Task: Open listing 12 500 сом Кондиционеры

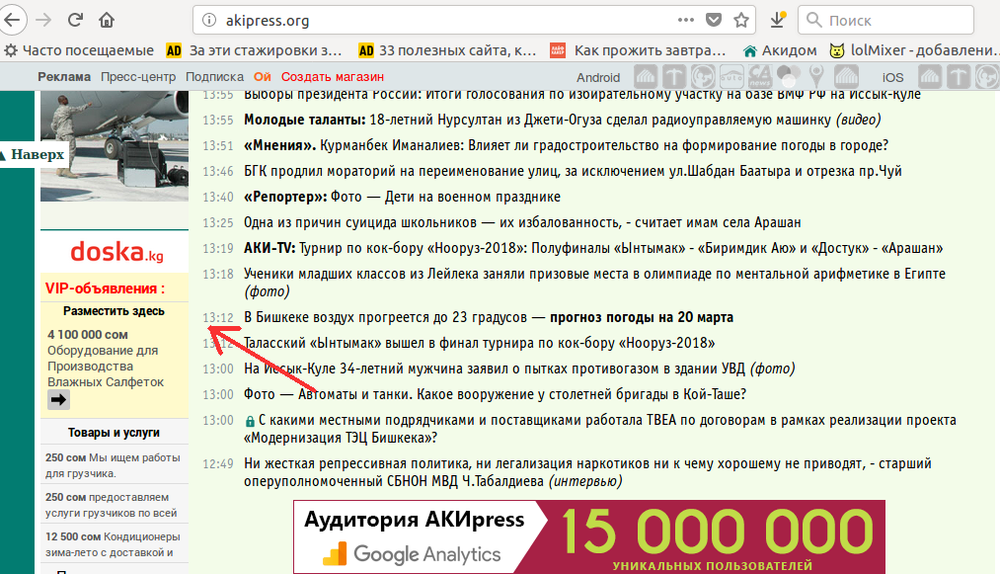Action: coord(113,544)
